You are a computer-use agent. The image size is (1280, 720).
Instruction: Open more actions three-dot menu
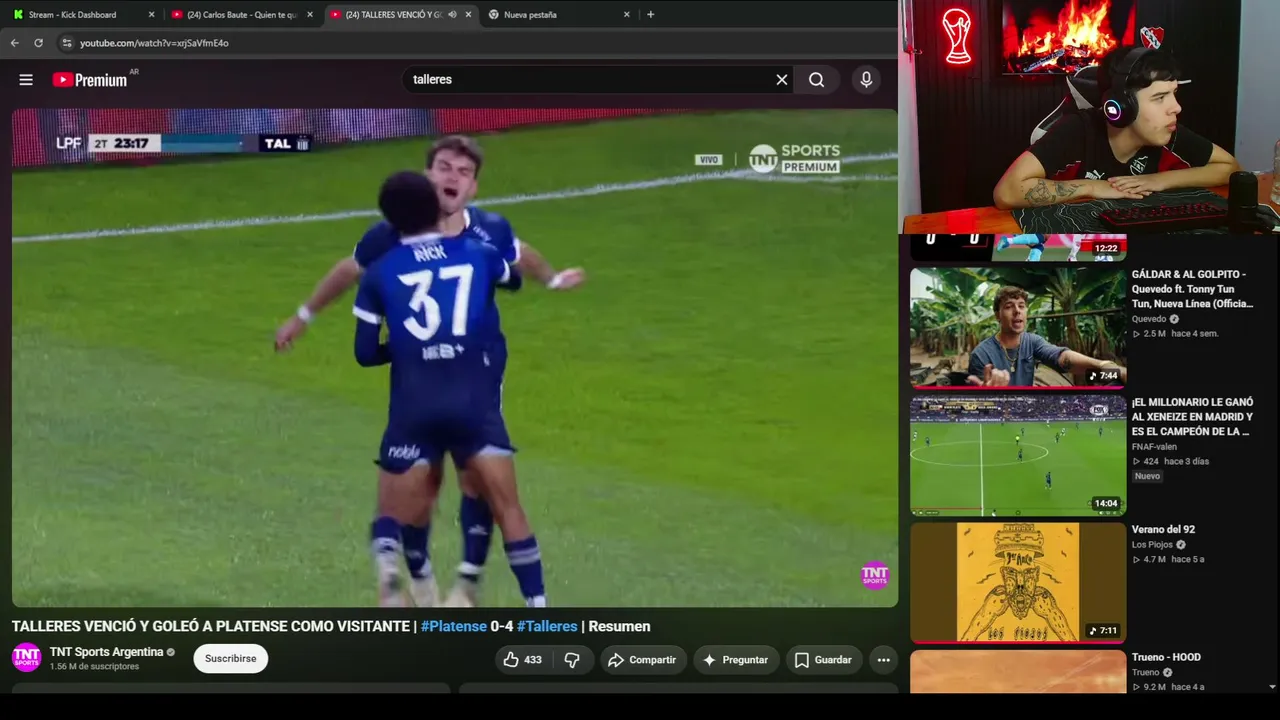[x=883, y=660]
